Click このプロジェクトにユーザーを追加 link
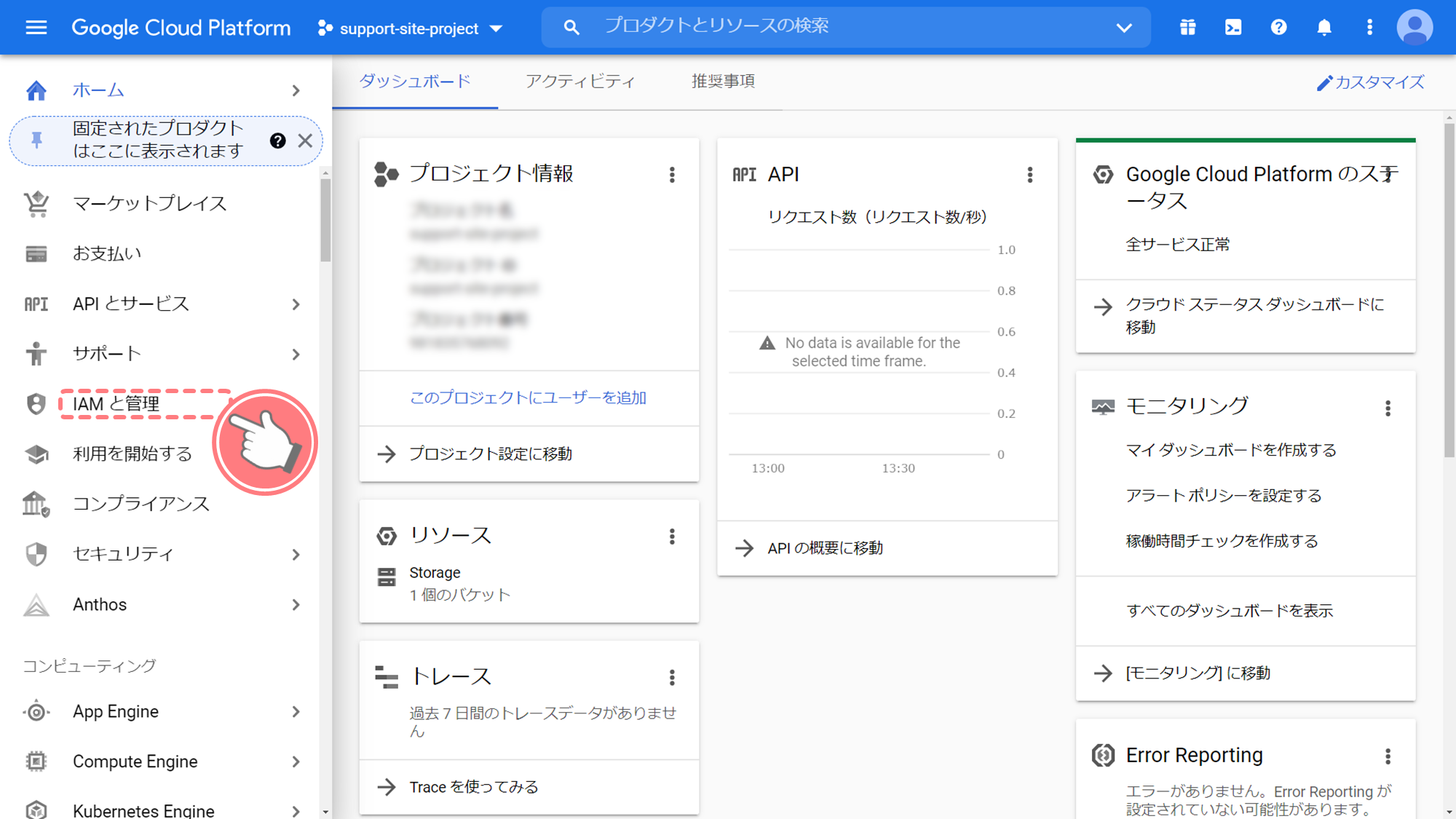1456x819 pixels. tap(528, 397)
